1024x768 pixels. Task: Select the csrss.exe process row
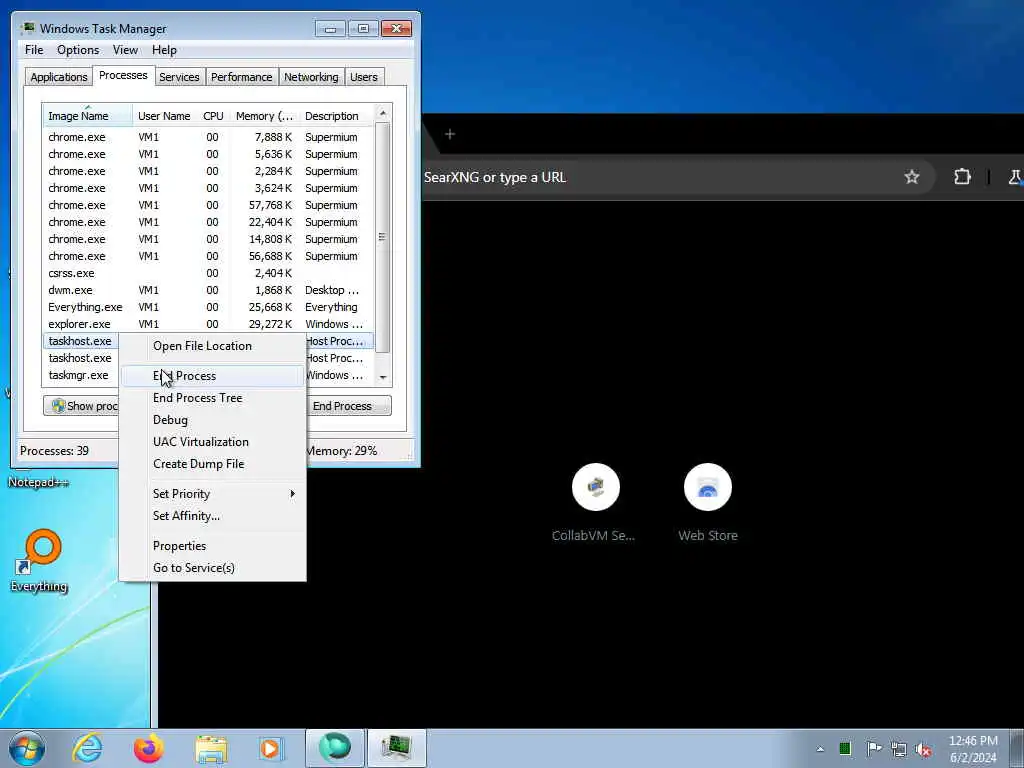(x=208, y=273)
